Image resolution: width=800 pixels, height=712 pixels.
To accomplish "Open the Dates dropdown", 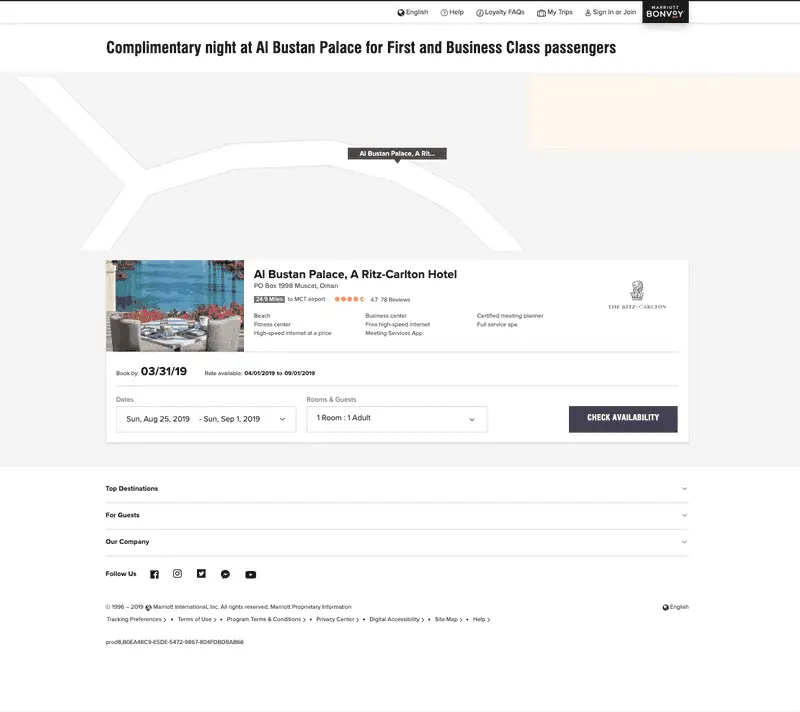I will (x=206, y=419).
